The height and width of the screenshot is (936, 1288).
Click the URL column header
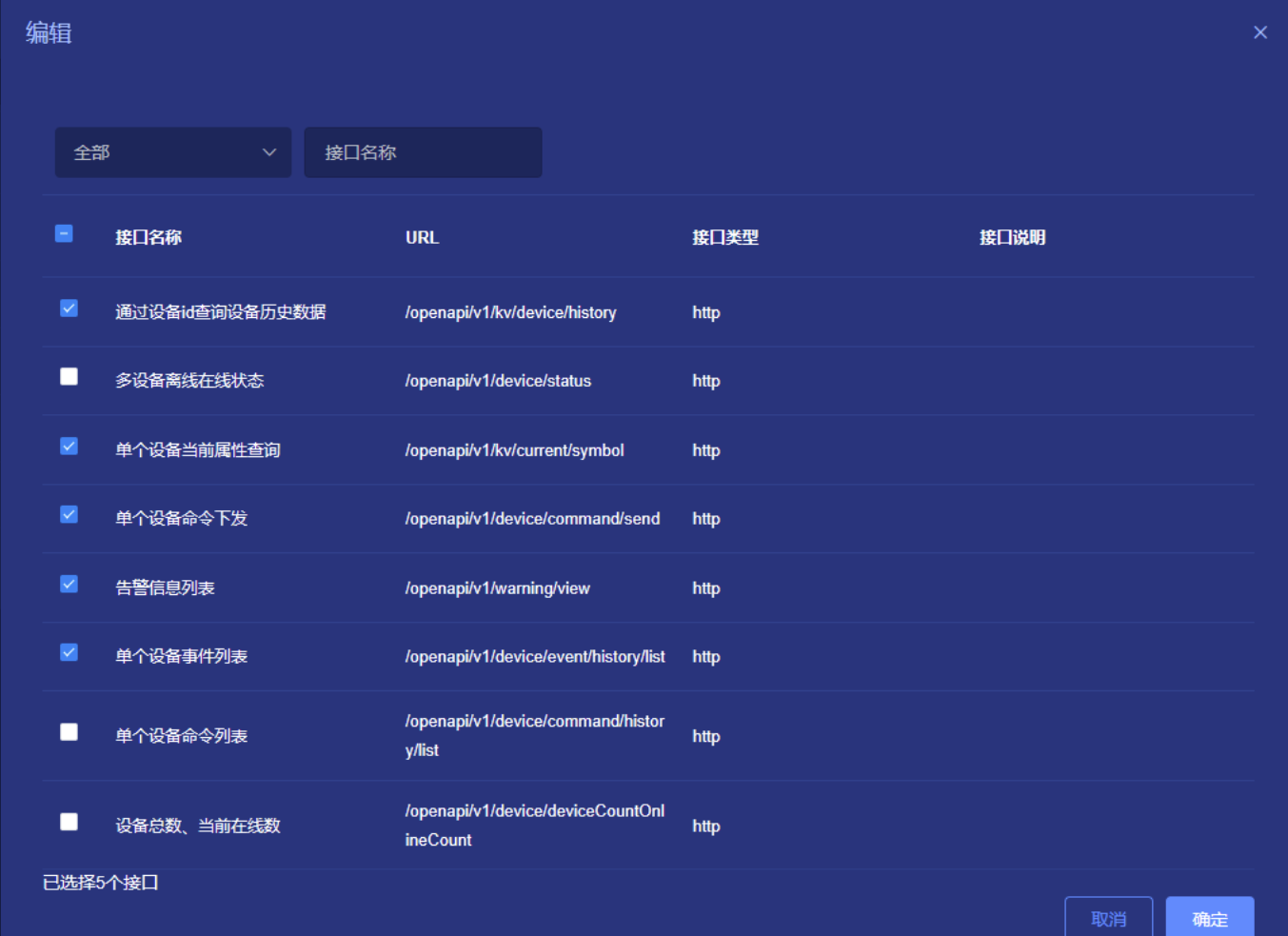coord(422,238)
